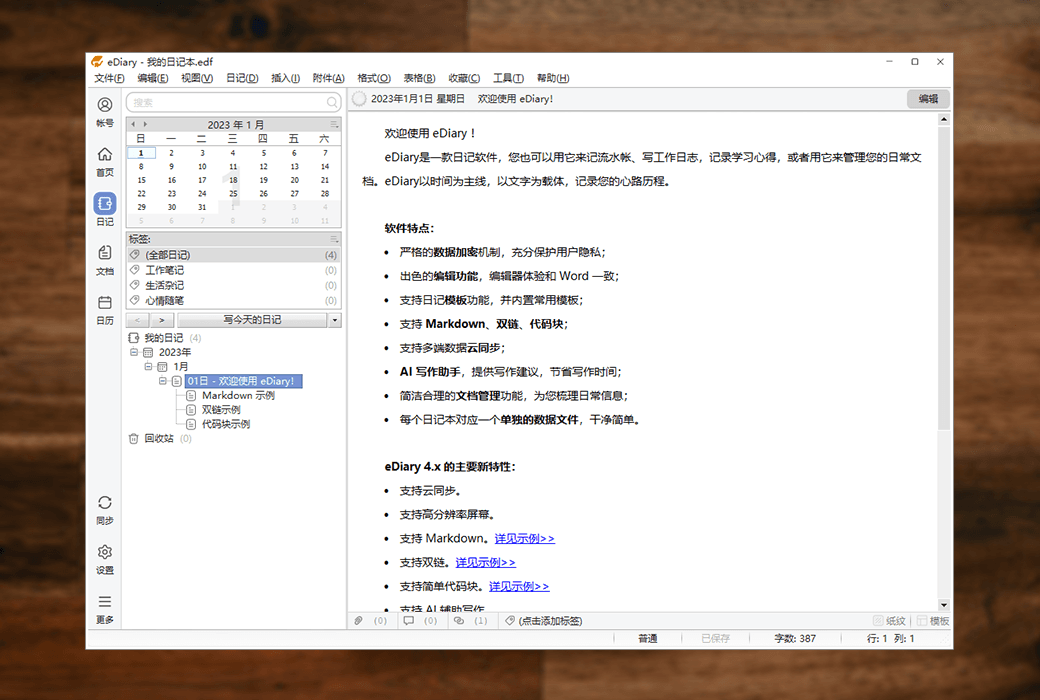The width and height of the screenshot is (1040, 700).
Task: Click the search magnifier icon
Action: [332, 102]
